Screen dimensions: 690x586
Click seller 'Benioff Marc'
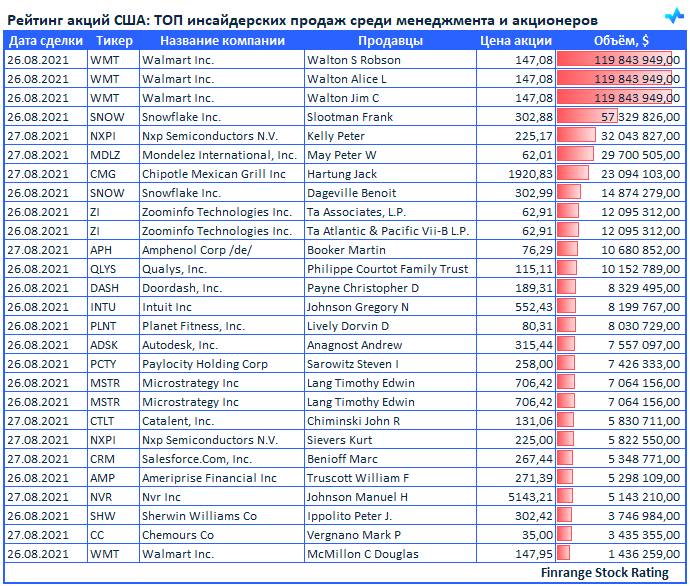(342, 459)
